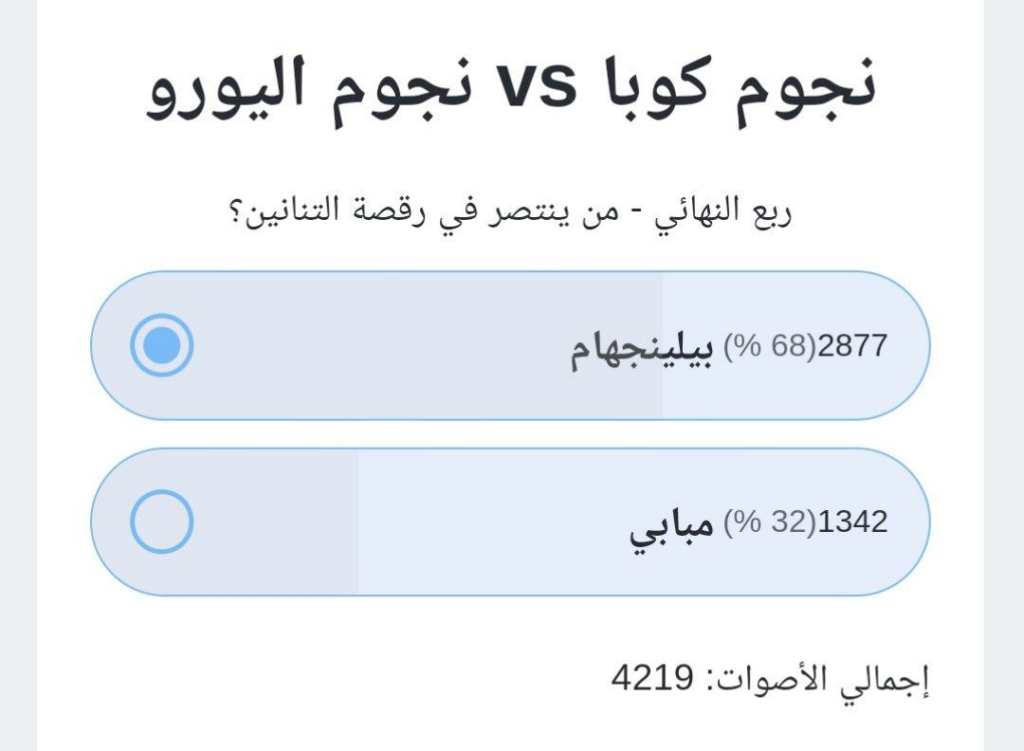Select the بيلينجهام radio button
The image size is (1024, 751).
[161, 345]
